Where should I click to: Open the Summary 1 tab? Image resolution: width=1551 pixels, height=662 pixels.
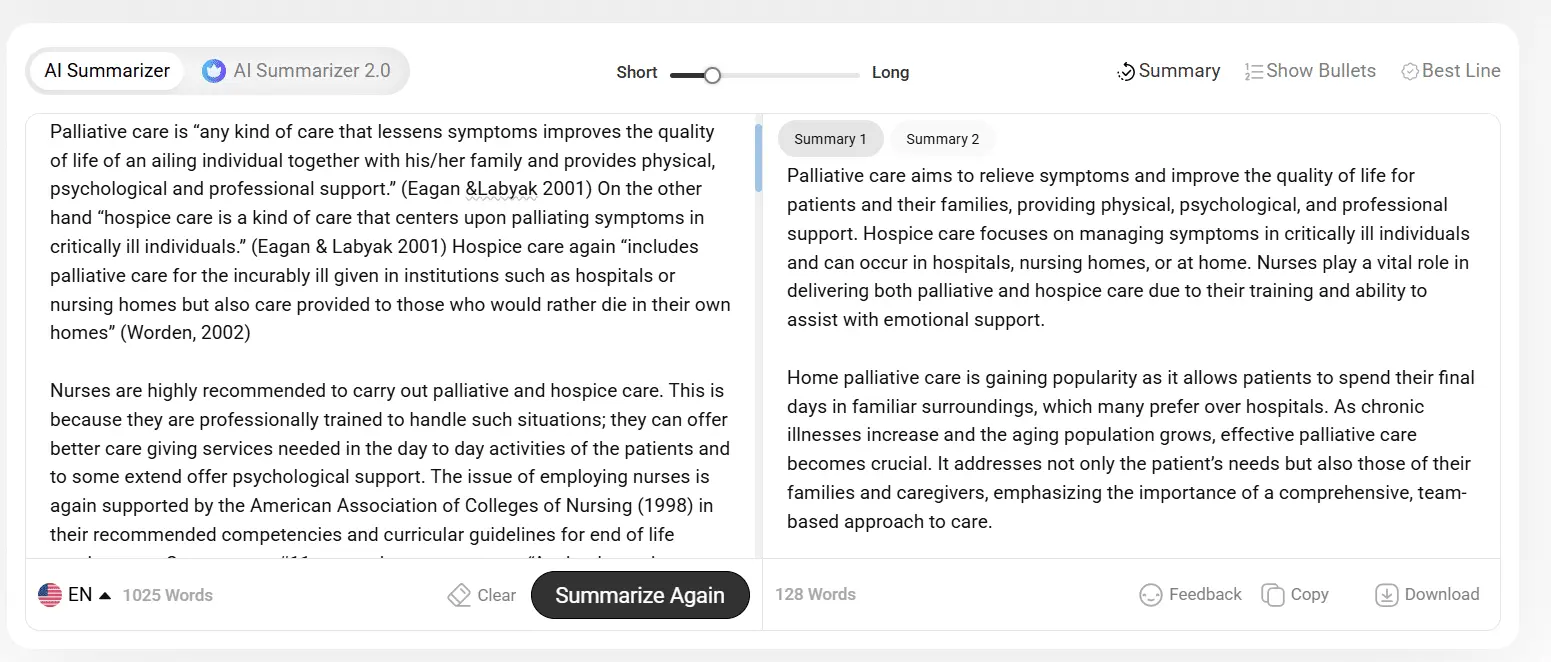[x=830, y=139]
